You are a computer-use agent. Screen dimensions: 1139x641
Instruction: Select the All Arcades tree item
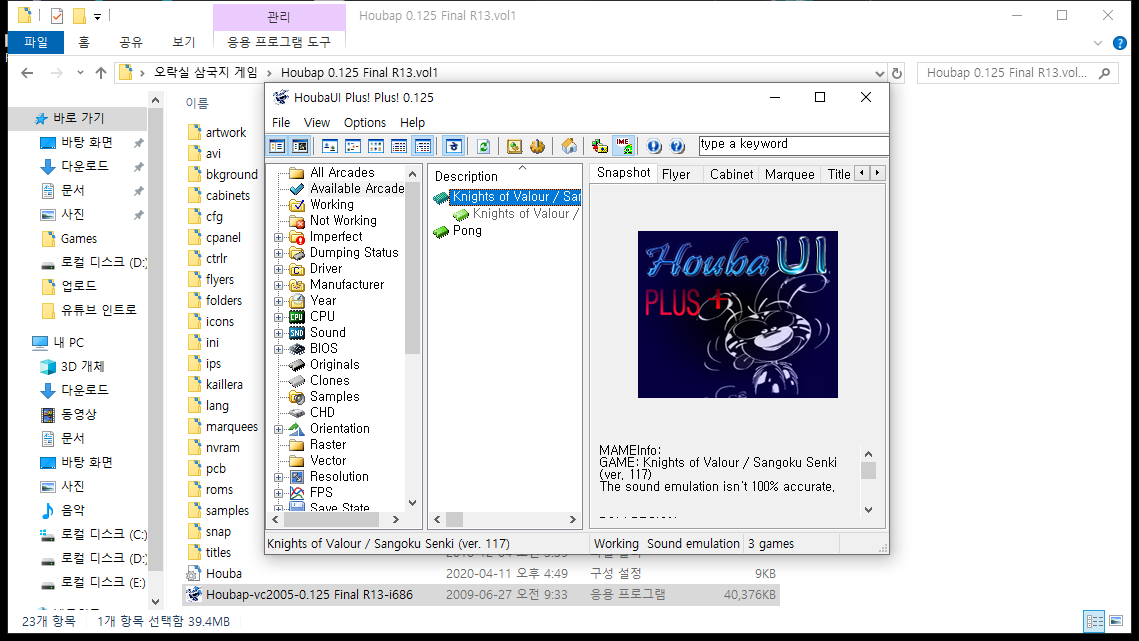342,172
